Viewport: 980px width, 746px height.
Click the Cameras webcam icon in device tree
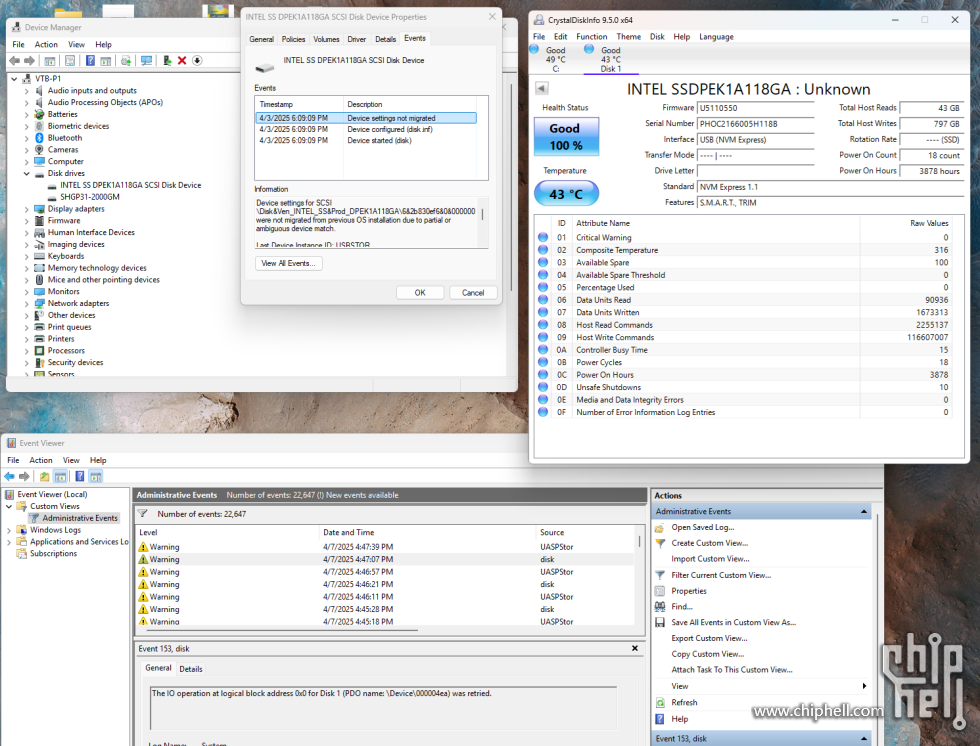[x=39, y=150]
